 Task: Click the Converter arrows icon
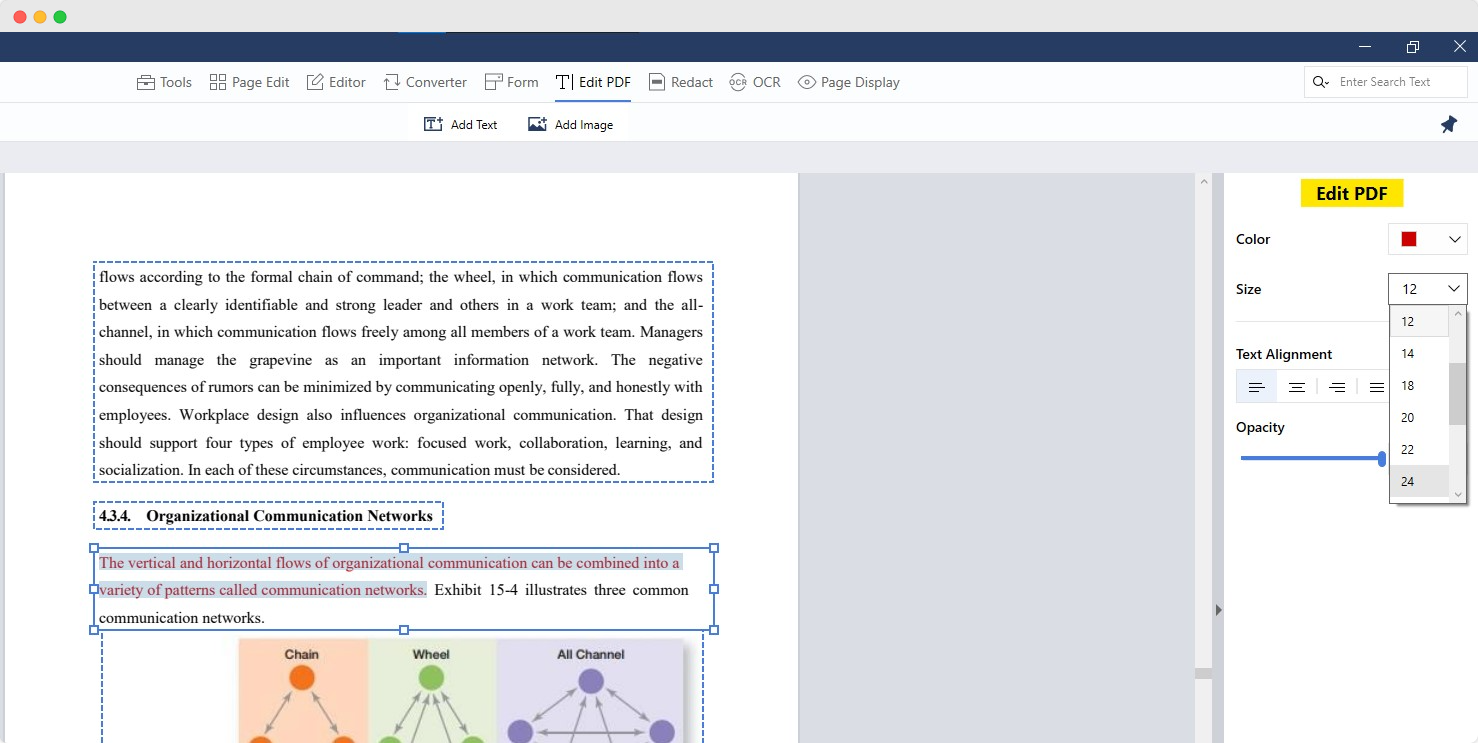[392, 82]
